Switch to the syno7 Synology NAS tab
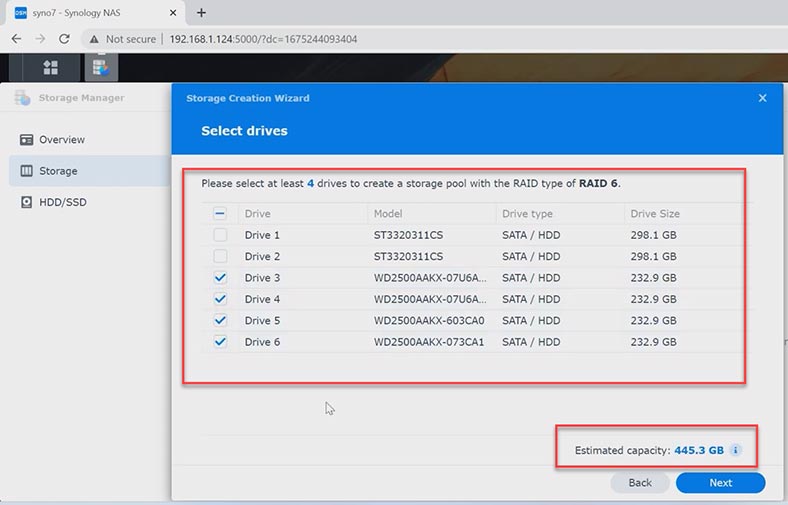788x505 pixels. [x=95, y=13]
